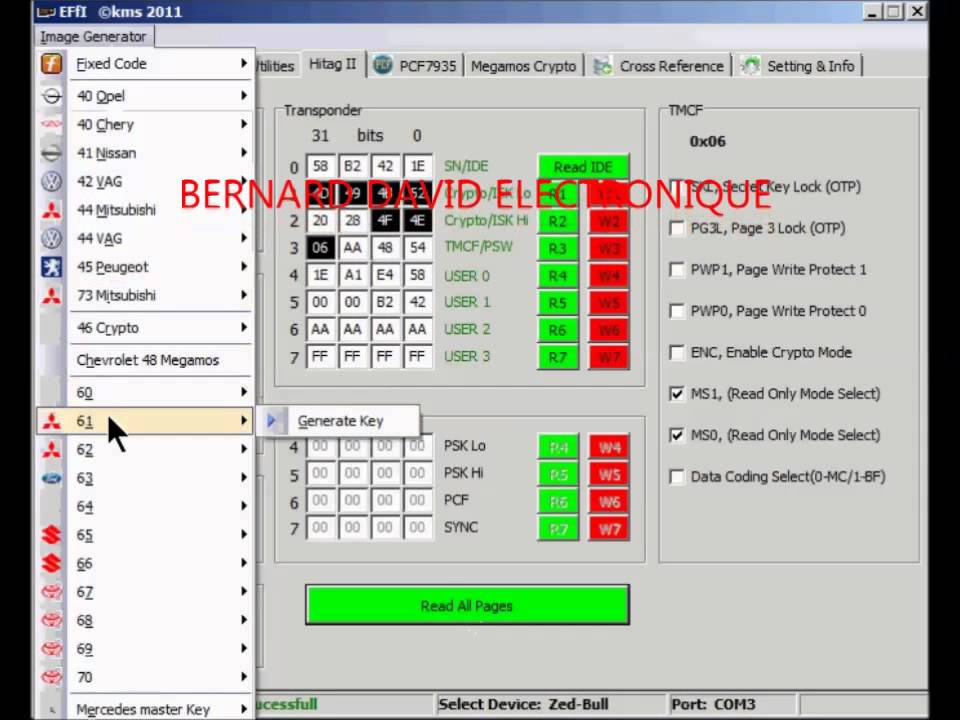Screen dimensions: 960x720
Task: Click first FF byte in USER 3 row
Action: 321,357
